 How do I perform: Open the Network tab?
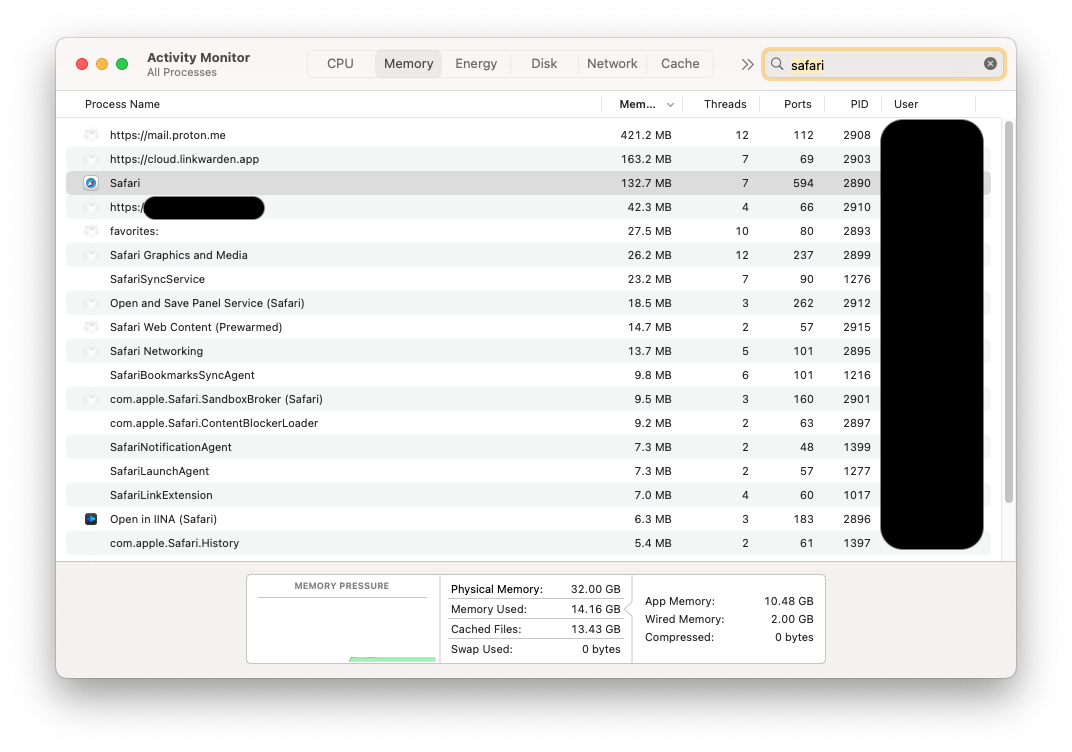[612, 63]
